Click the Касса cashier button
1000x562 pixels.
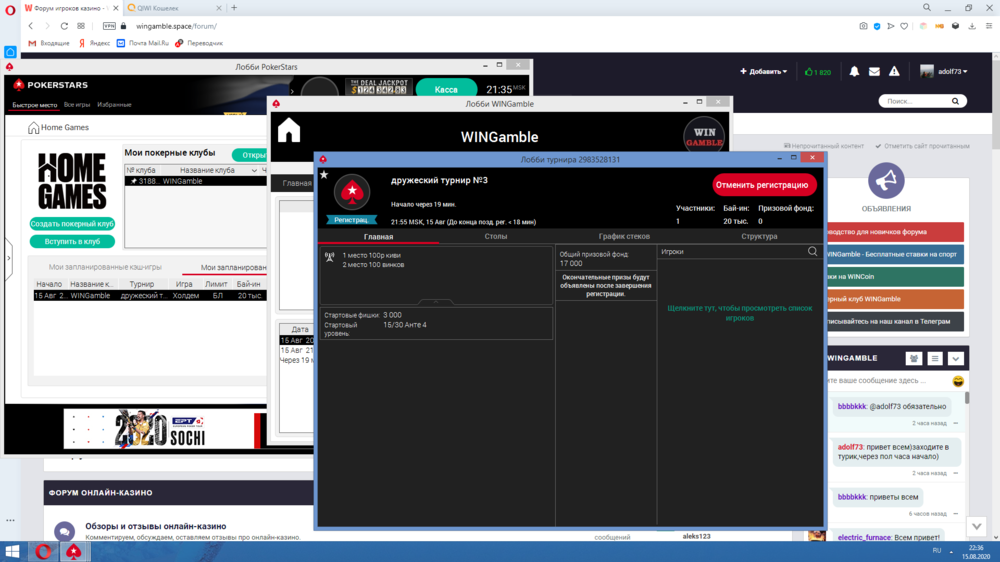tap(446, 90)
